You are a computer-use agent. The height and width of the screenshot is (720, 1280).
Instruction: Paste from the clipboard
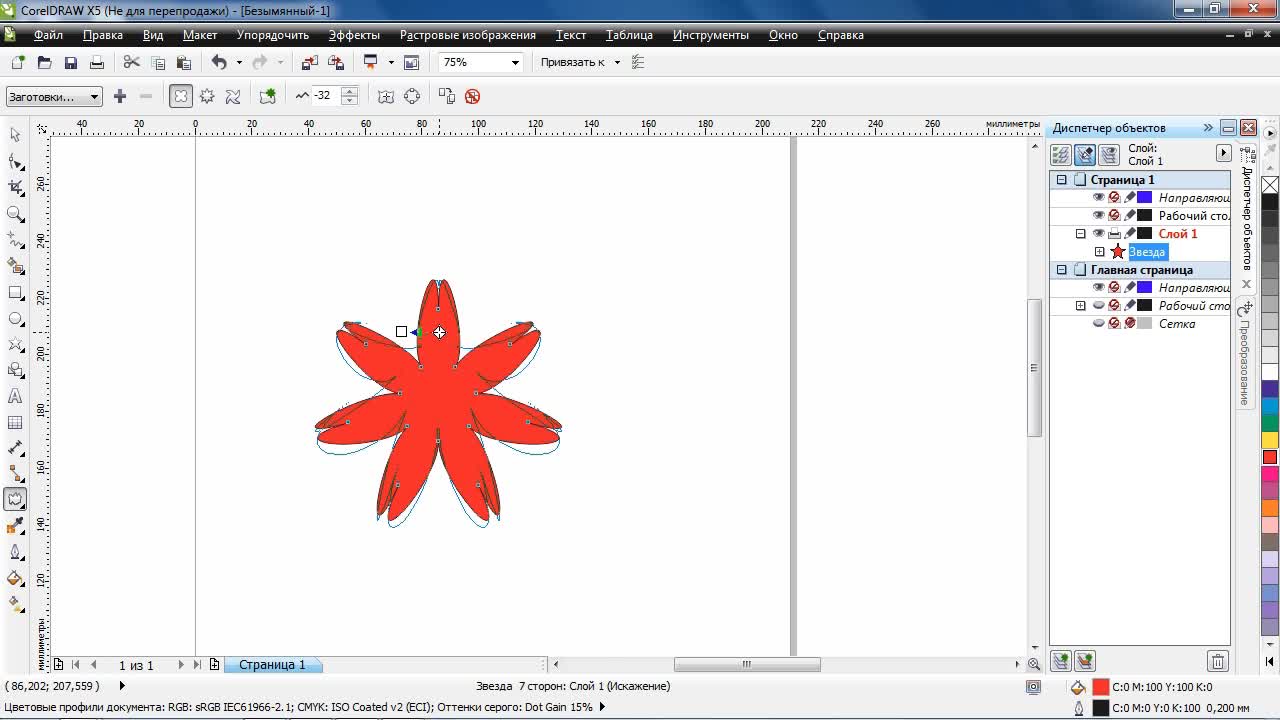[183, 62]
